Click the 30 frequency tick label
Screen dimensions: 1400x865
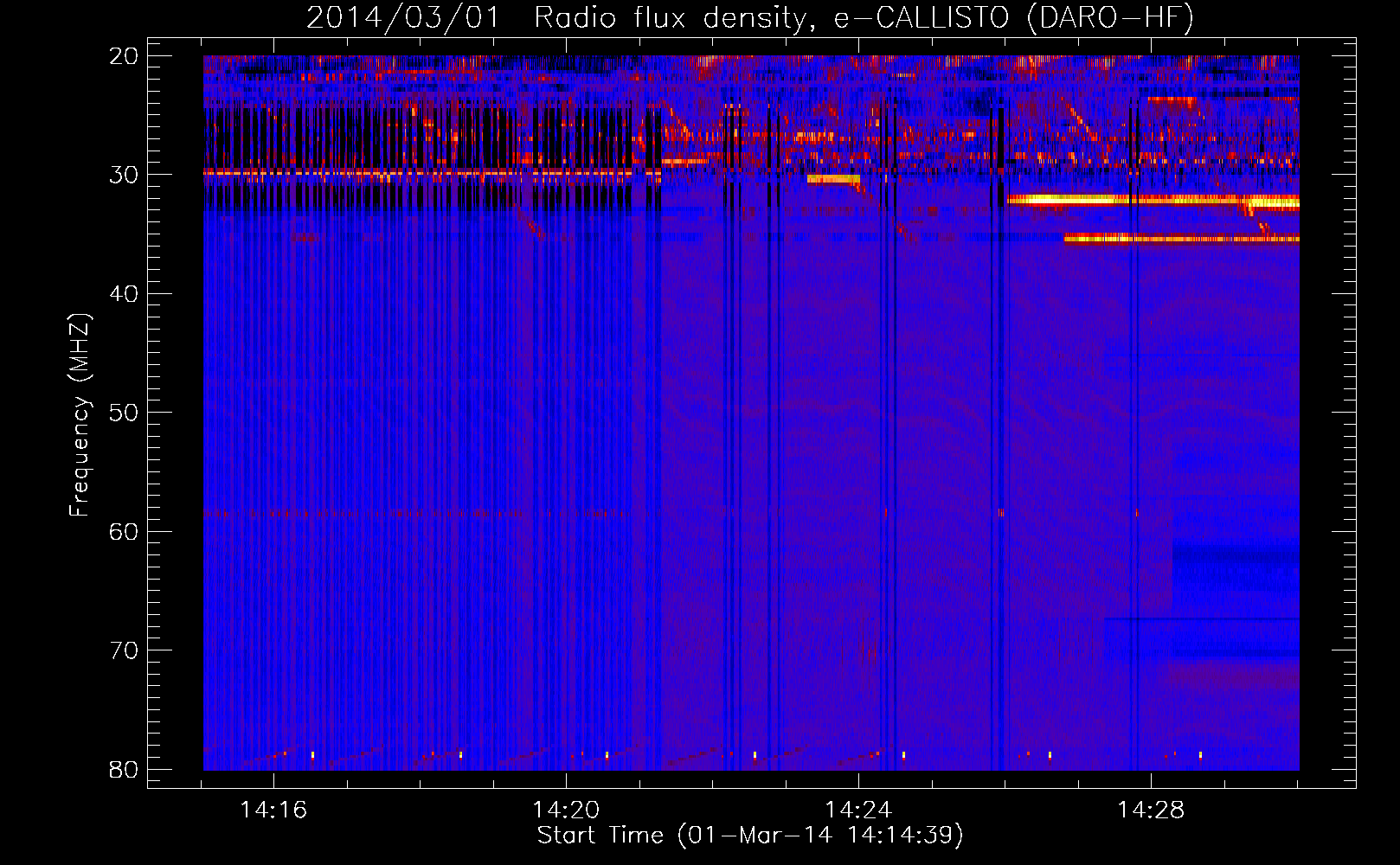coord(124,175)
